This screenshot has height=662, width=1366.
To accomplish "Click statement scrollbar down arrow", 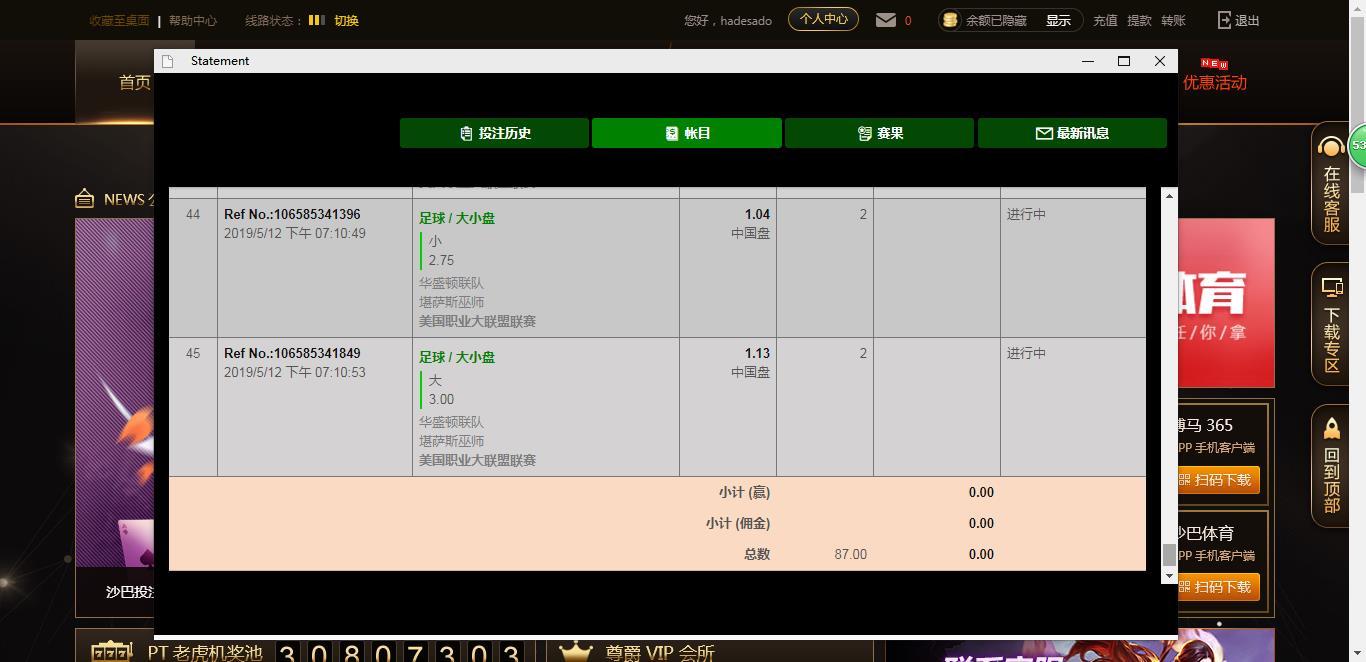I will tap(1169, 576).
